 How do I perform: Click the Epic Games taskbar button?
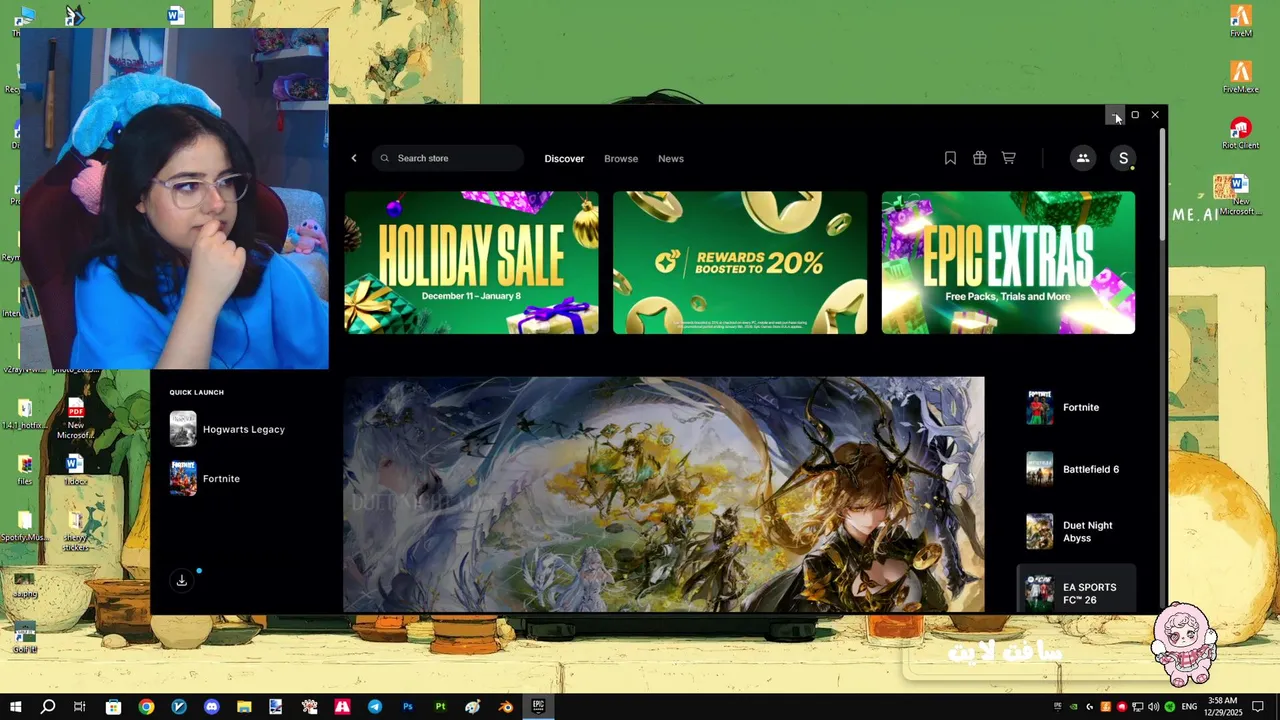point(538,706)
